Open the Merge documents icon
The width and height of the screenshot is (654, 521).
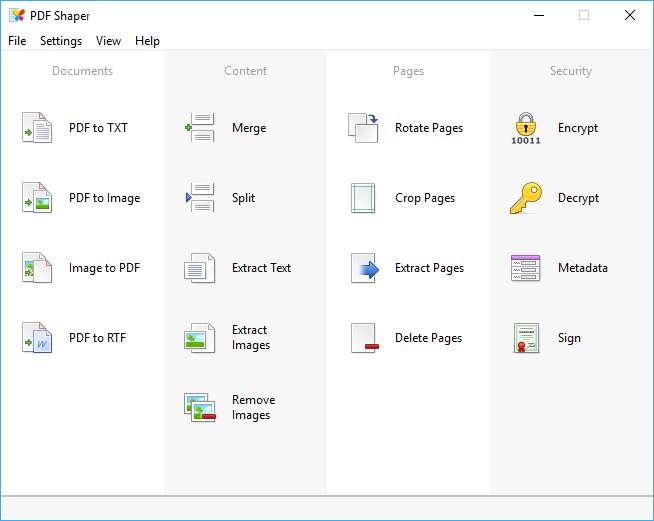coord(200,128)
